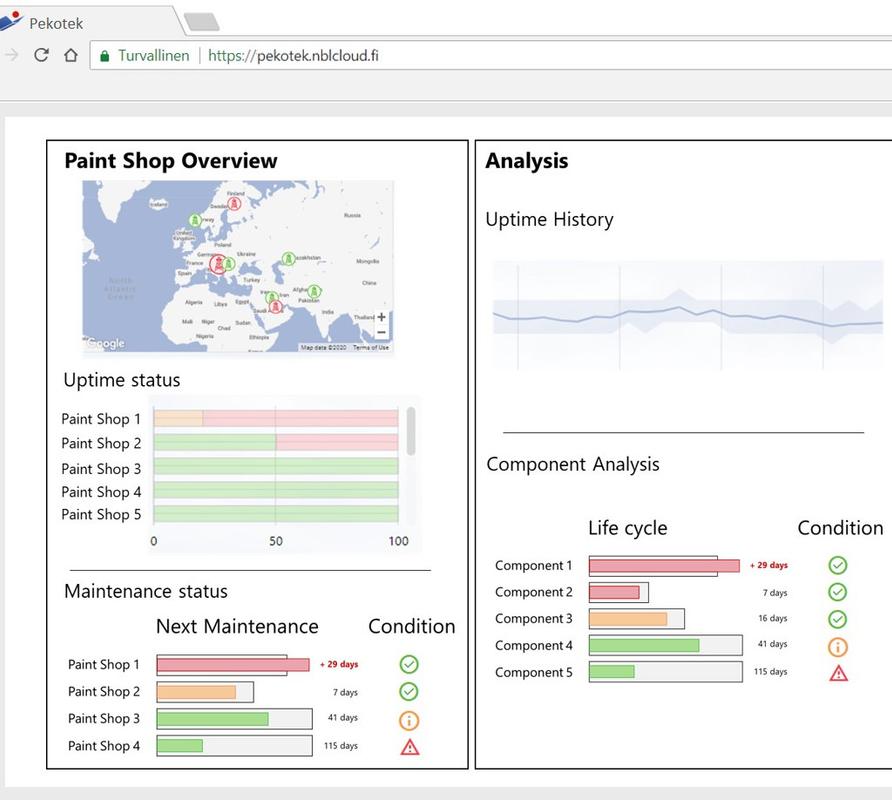This screenshot has height=800, width=892.
Task: Click the uptime status list scrollbar
Action: tap(411, 431)
